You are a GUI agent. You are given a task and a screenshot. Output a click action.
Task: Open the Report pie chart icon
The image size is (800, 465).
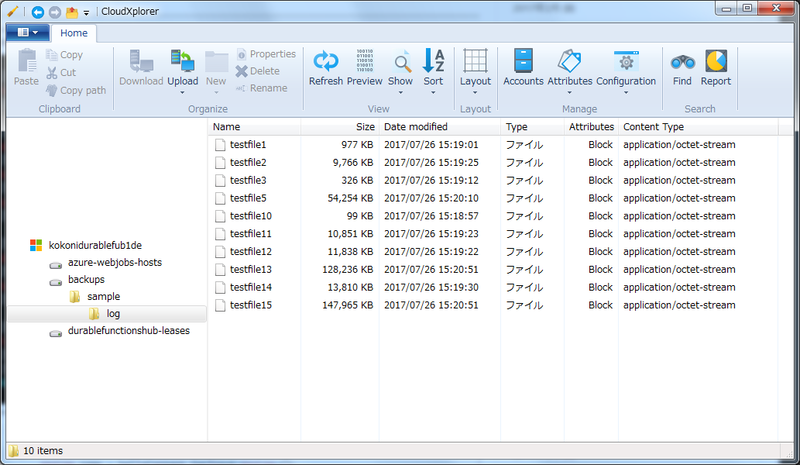(x=716, y=61)
